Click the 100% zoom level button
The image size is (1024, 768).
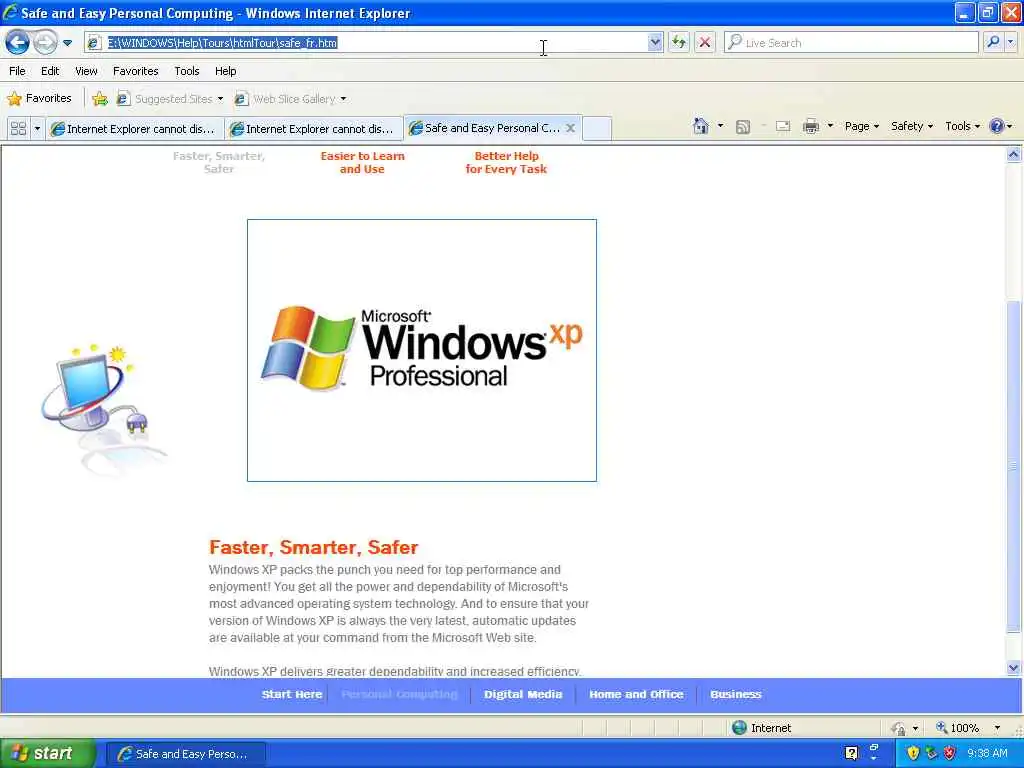[x=959, y=728]
